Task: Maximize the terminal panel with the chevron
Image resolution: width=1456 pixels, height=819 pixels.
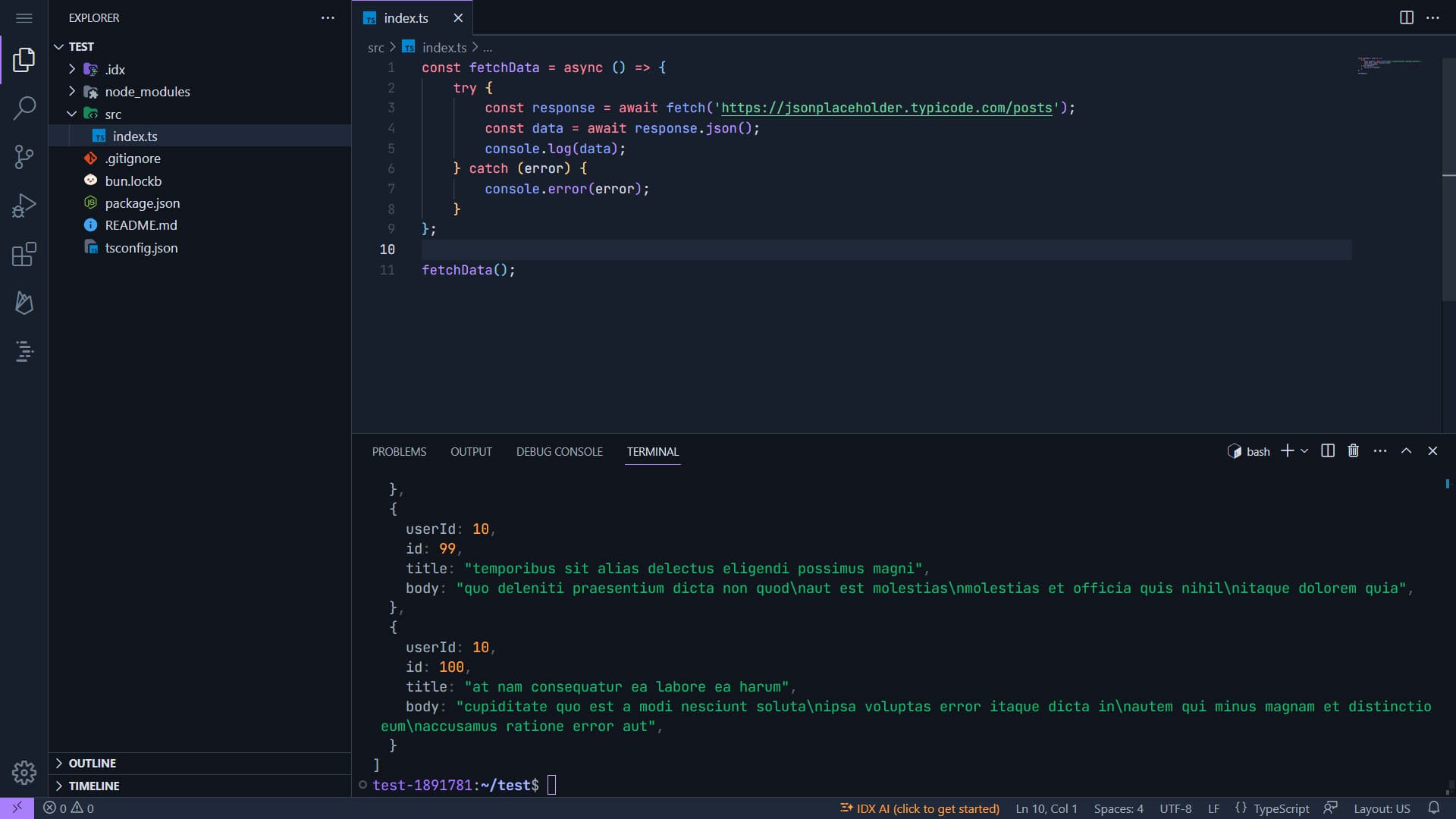Action: pyautogui.click(x=1406, y=451)
